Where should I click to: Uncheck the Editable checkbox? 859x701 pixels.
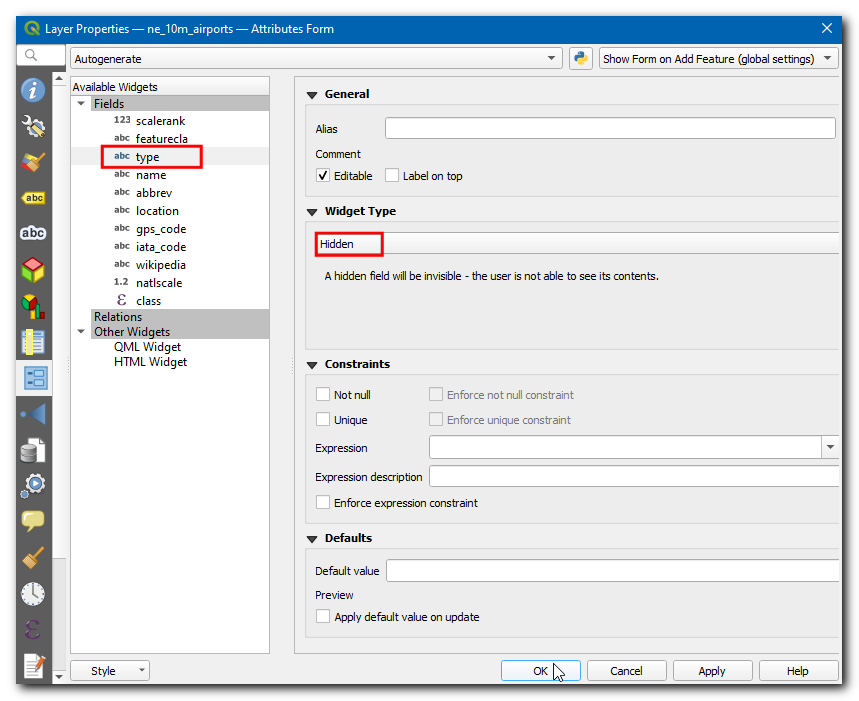click(323, 176)
